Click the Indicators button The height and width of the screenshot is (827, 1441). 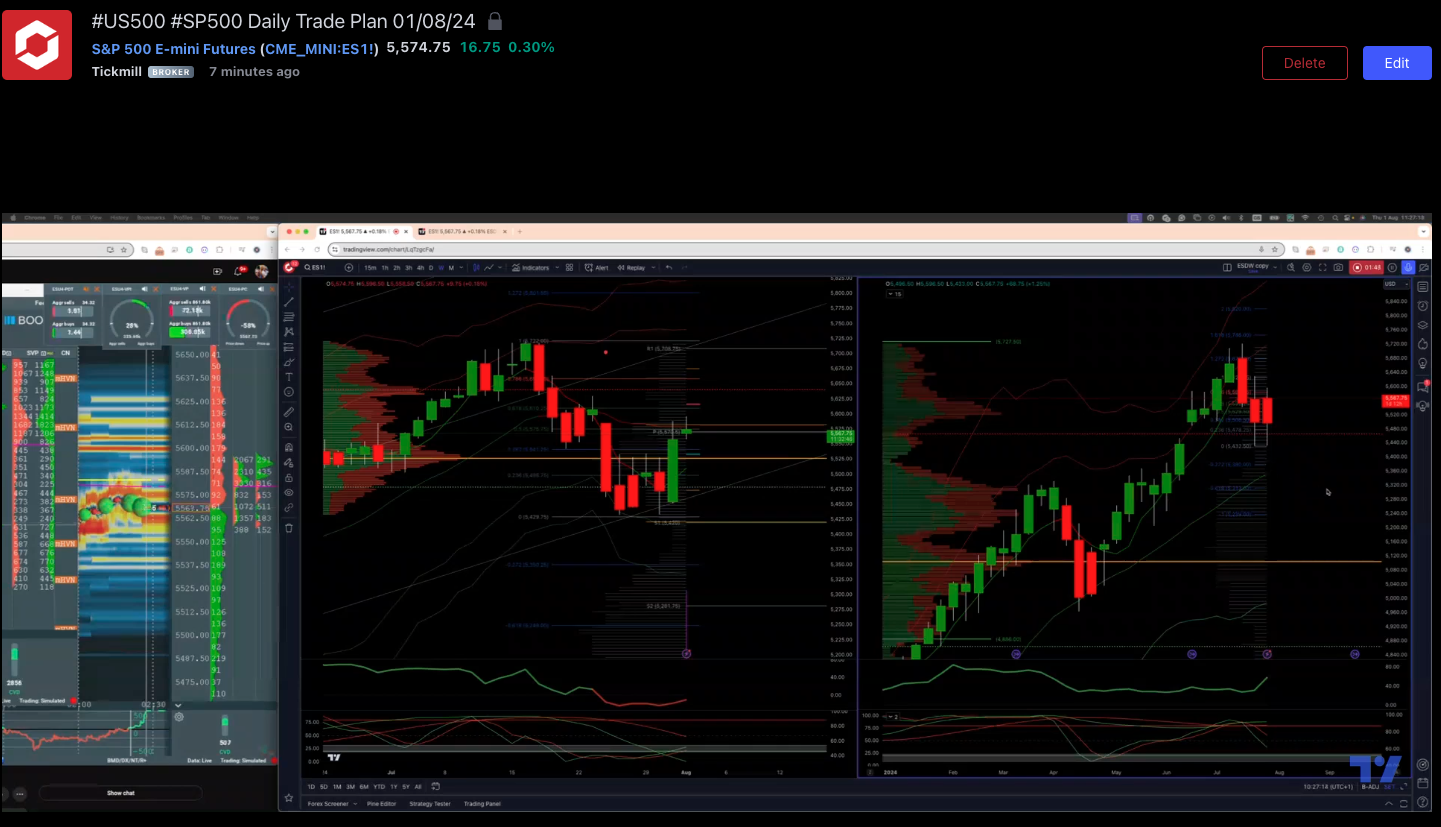[x=530, y=267]
